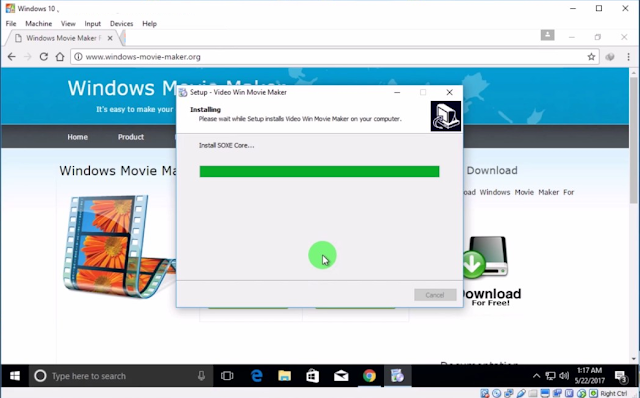The width and height of the screenshot is (640, 398).
Task: Show hidden tray icons chevron
Action: [x=536, y=376]
